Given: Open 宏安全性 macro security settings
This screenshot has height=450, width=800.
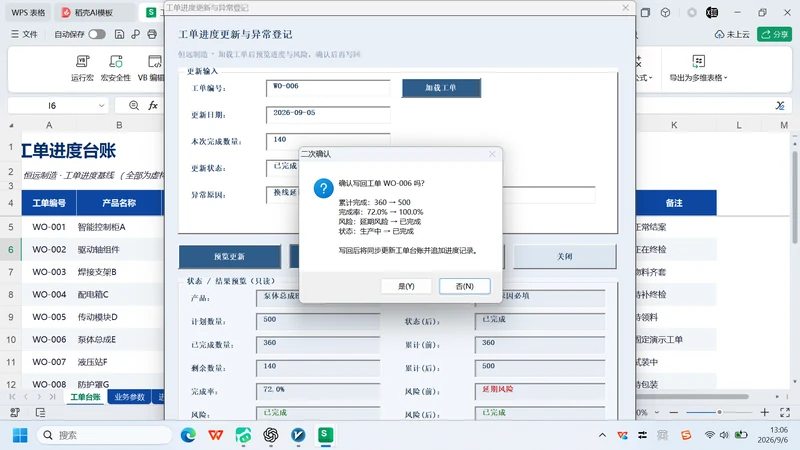Looking at the screenshot, I should coord(116,68).
